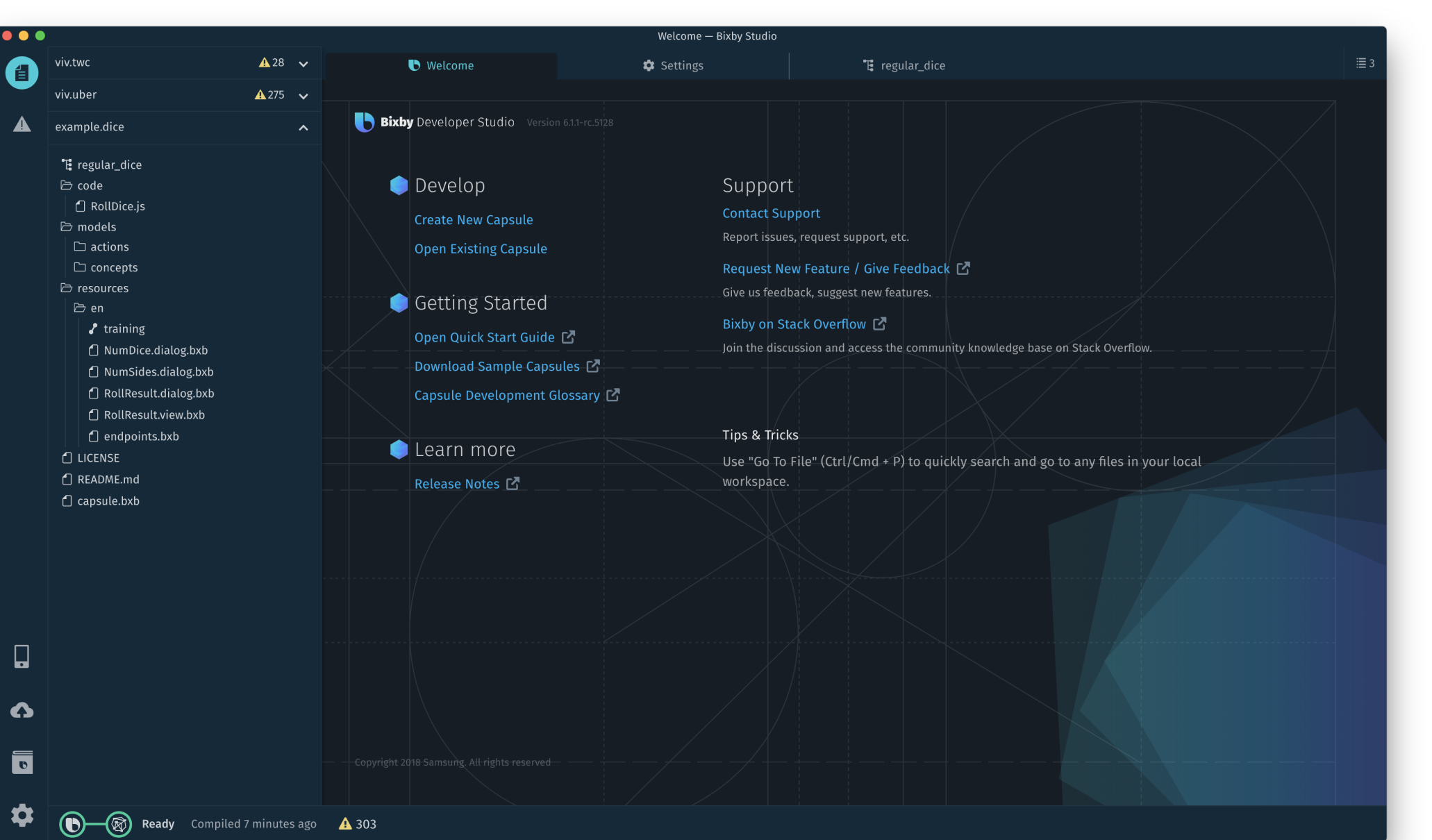Image resolution: width=1432 pixels, height=840 pixels.
Task: Expand the concepts folder
Action: [x=106, y=267]
